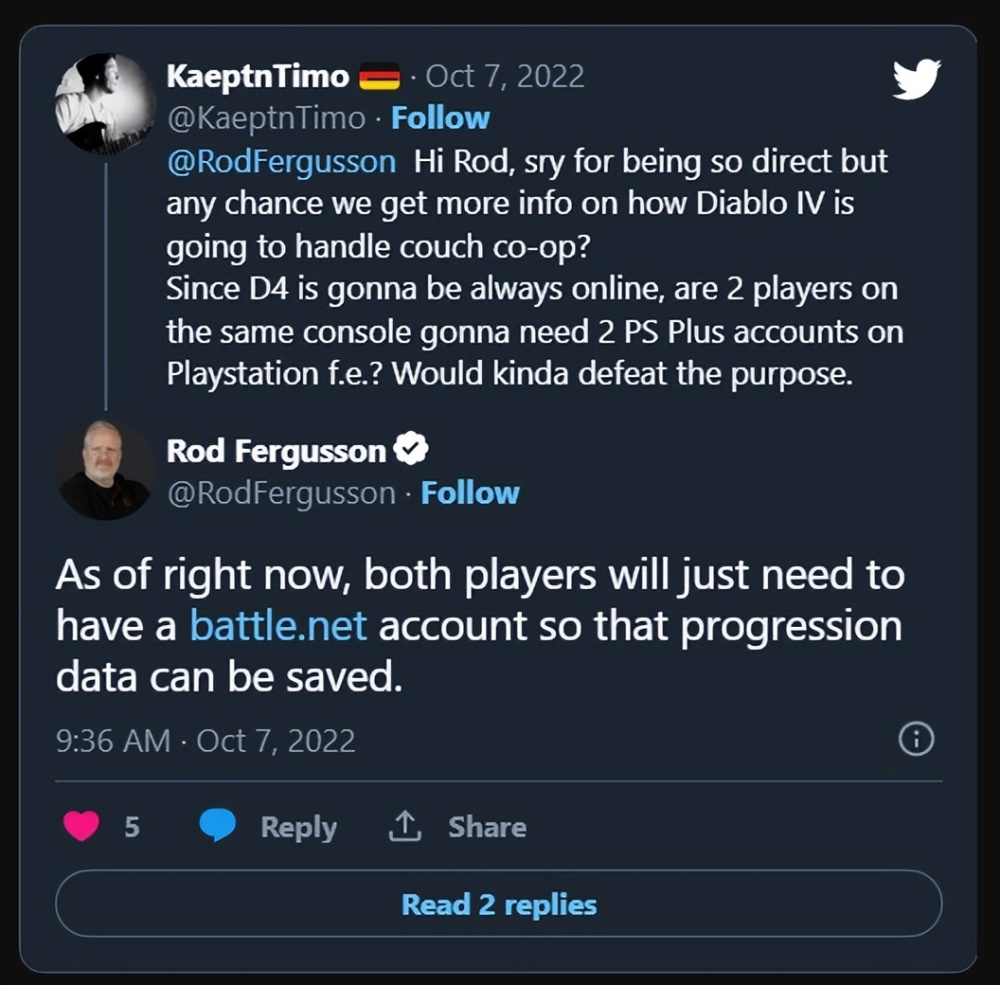The image size is (1000, 985).
Task: Open KaeptnTimo's profile picture
Action: (104, 104)
